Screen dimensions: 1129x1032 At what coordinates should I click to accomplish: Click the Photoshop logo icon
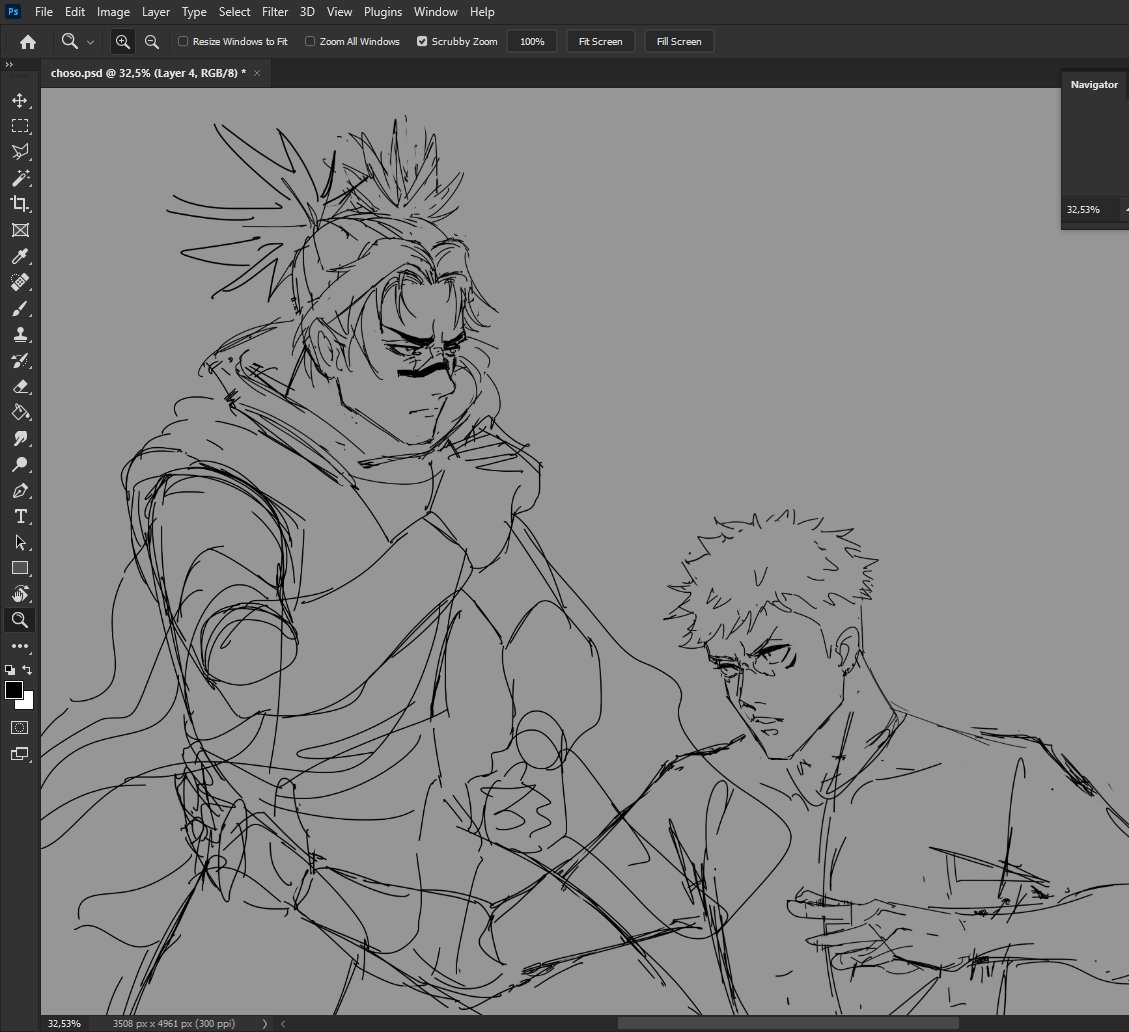point(13,12)
